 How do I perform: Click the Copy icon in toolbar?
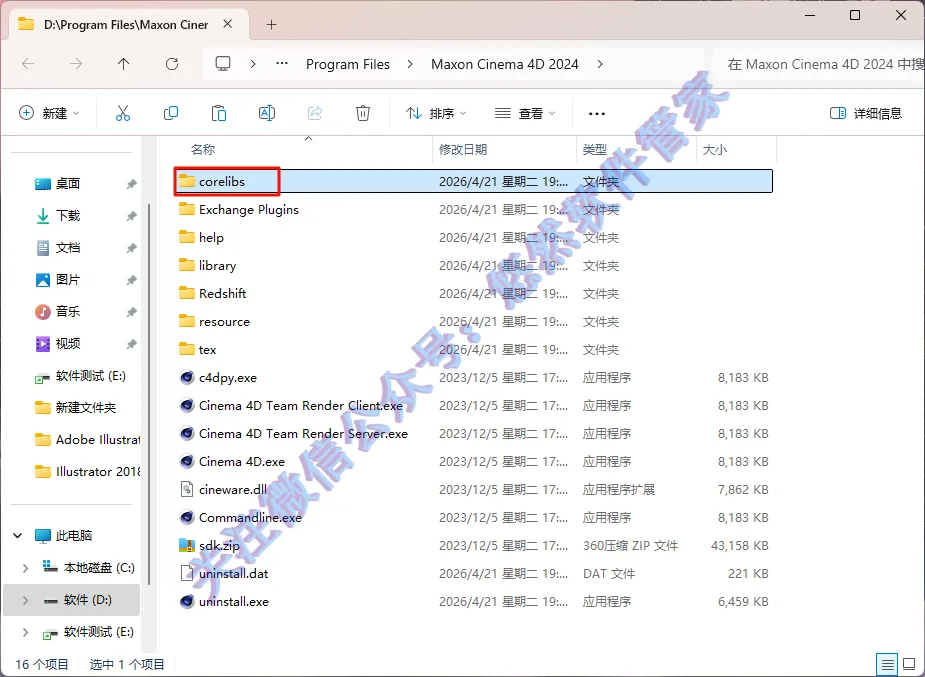pos(170,113)
